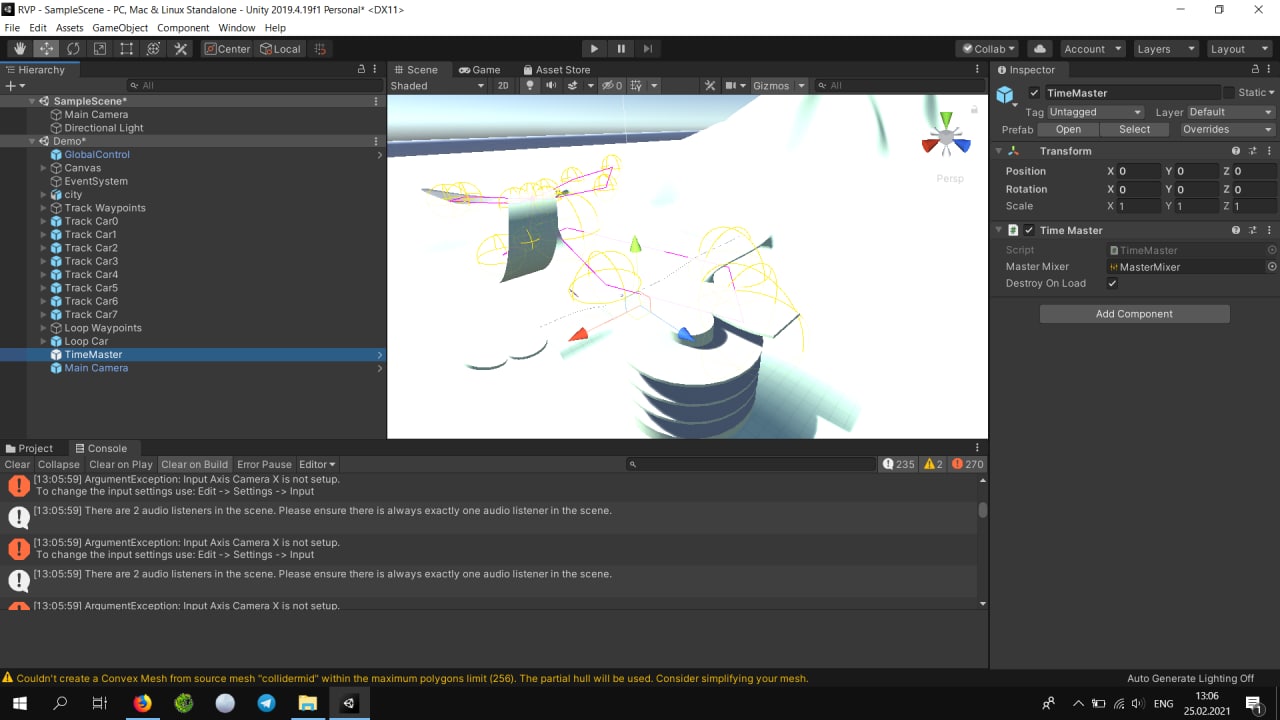Open the Layers dropdown in toolbar
This screenshot has height=720, width=1280.
click(1165, 49)
